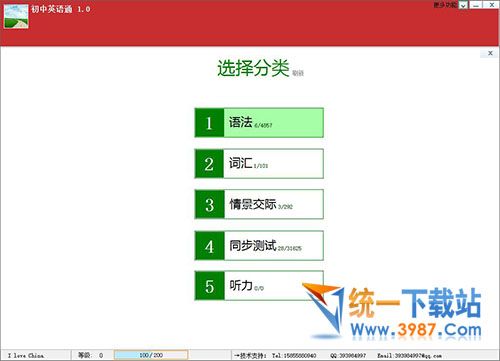Open category 2 词汇
500x361 pixels.
259,163
